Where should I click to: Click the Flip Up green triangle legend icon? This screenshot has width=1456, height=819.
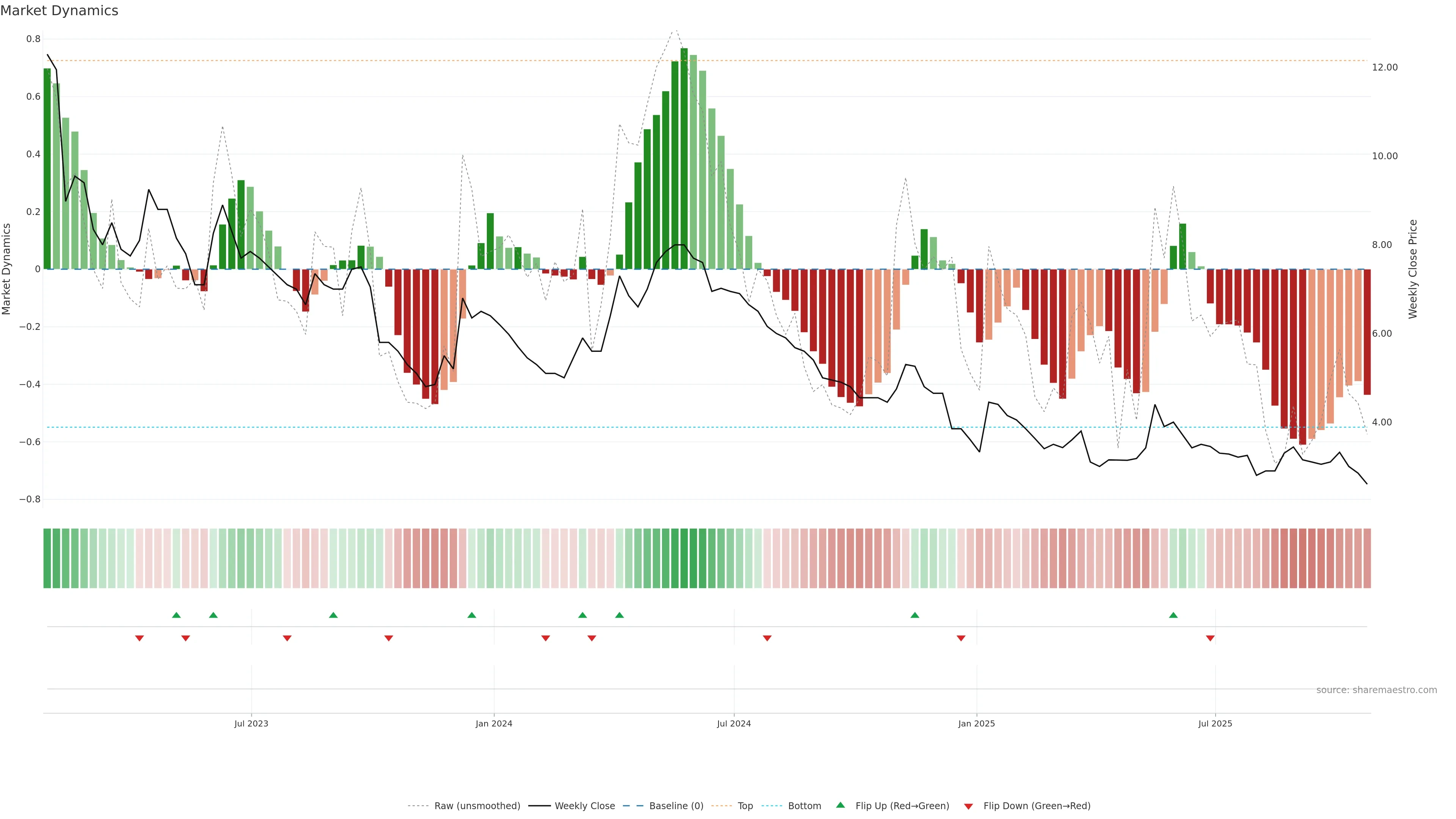click(x=841, y=805)
